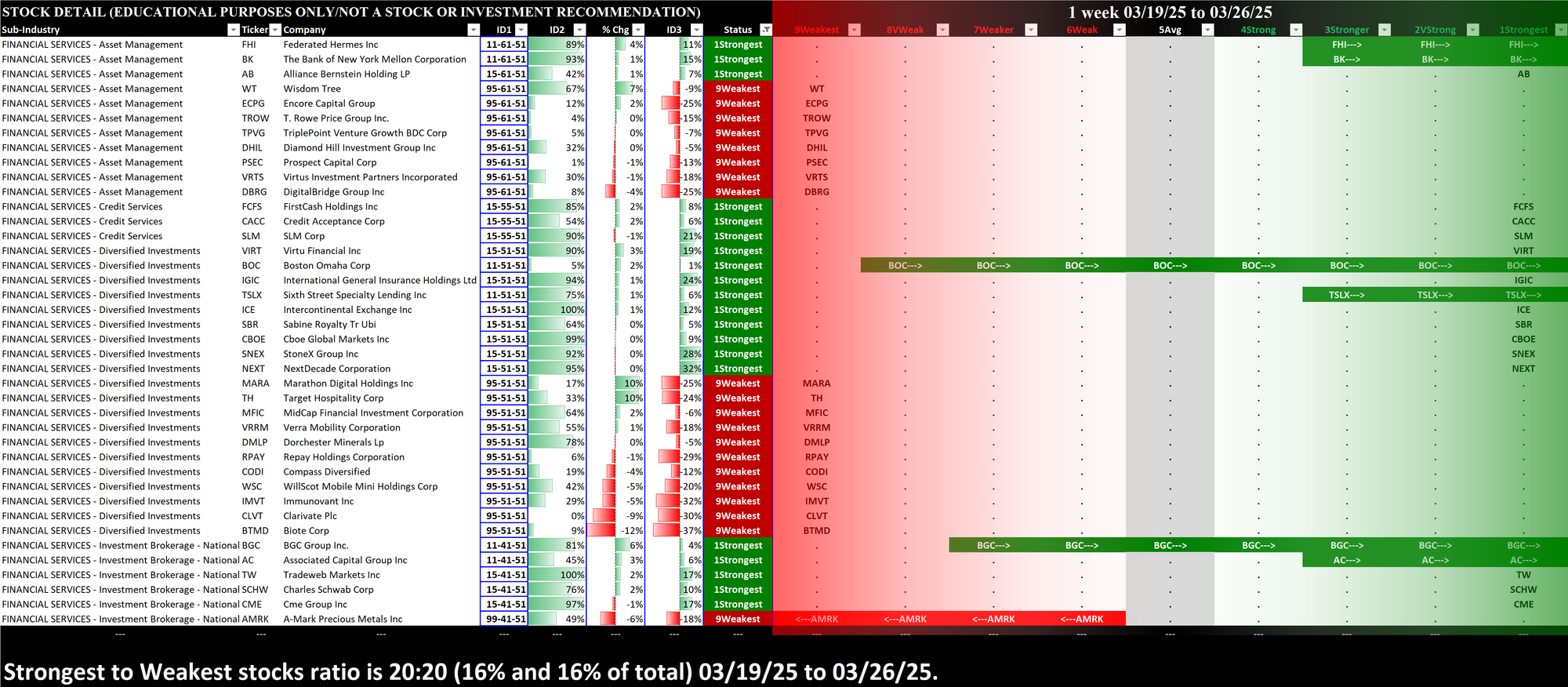The image size is (1568, 687).
Task: Click WillScot Mobile Mini Holdings Corp cell
Action: 380,486
